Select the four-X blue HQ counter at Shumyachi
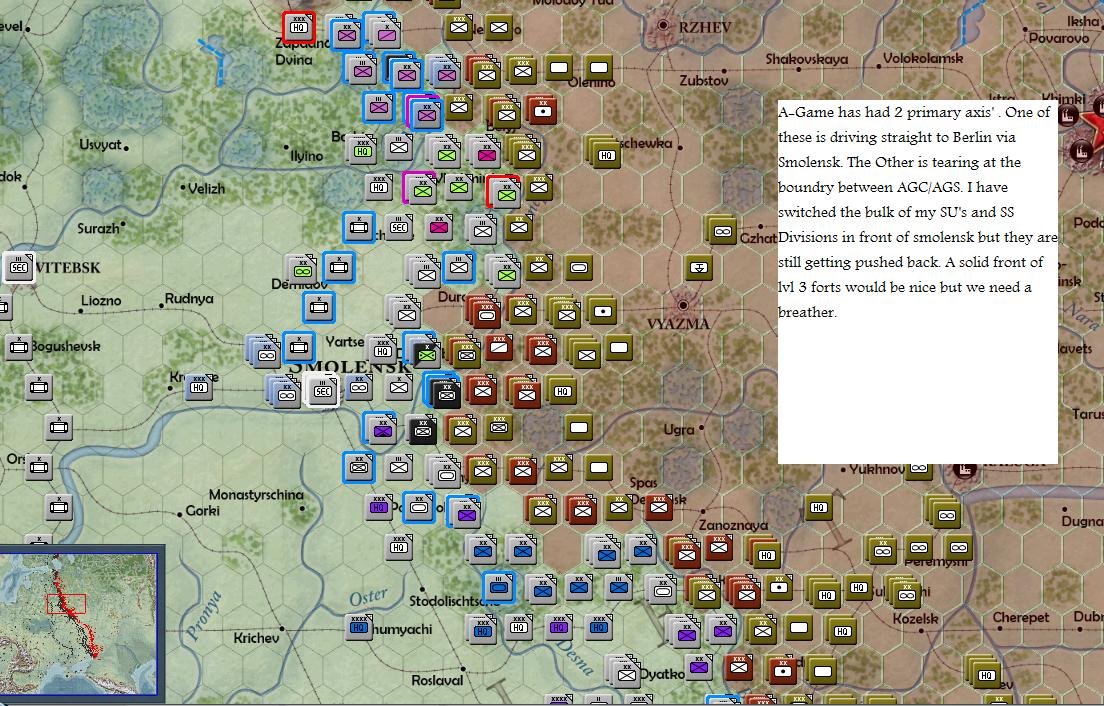Viewport: 1104px width, 706px height. (358, 627)
